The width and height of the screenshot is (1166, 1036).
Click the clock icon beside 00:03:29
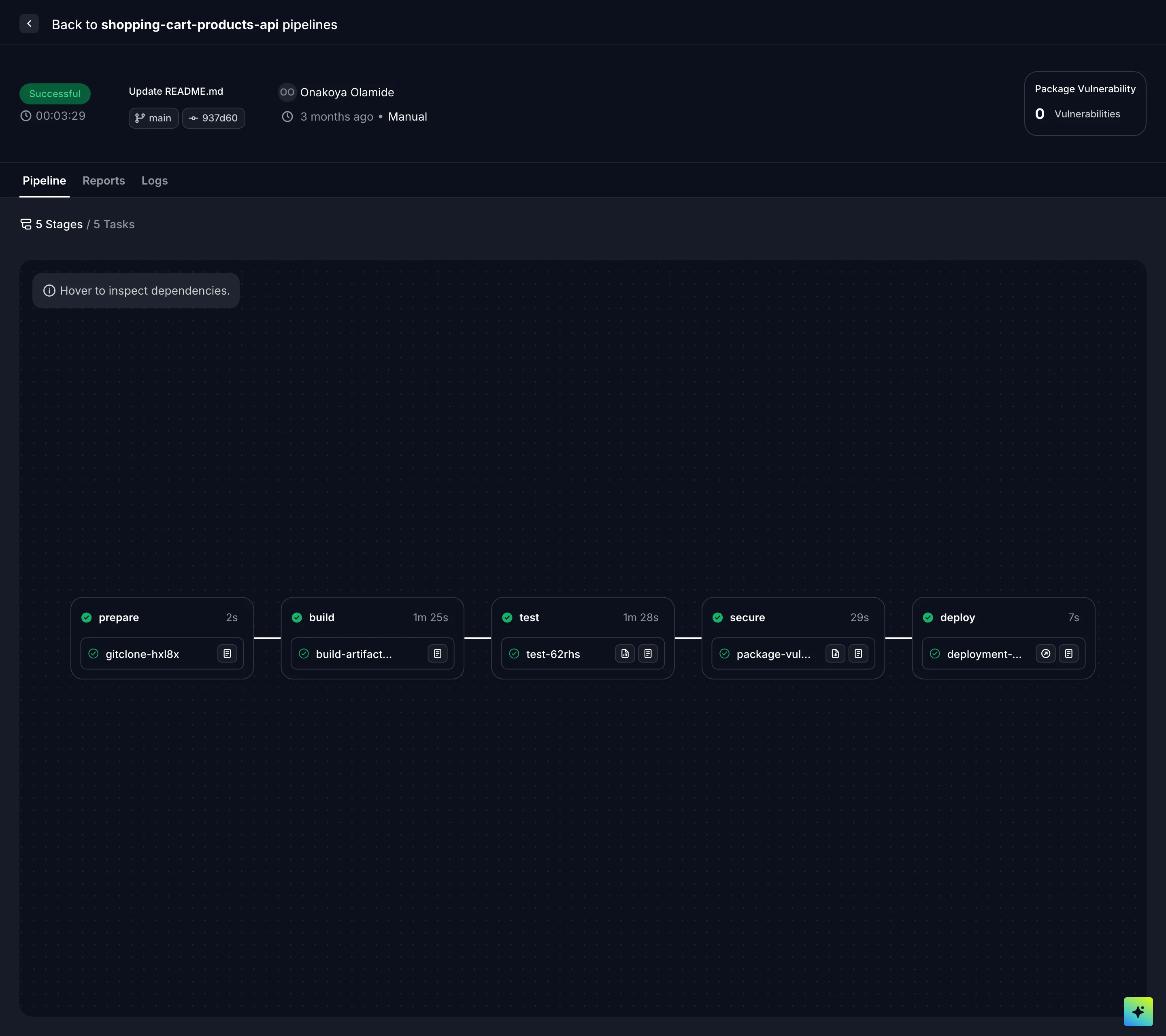(x=26, y=116)
